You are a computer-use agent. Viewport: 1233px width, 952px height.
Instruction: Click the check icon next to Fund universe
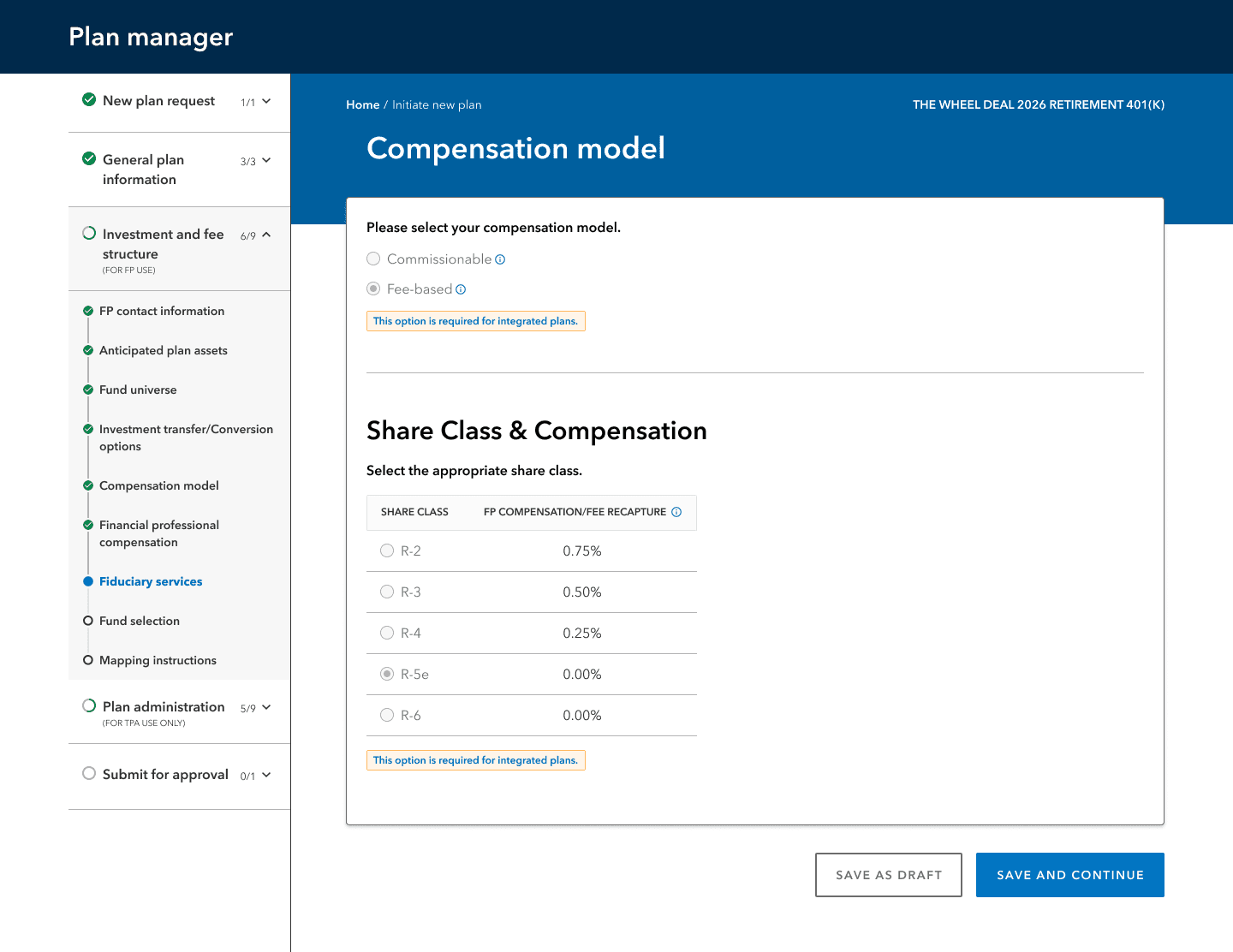pos(88,390)
